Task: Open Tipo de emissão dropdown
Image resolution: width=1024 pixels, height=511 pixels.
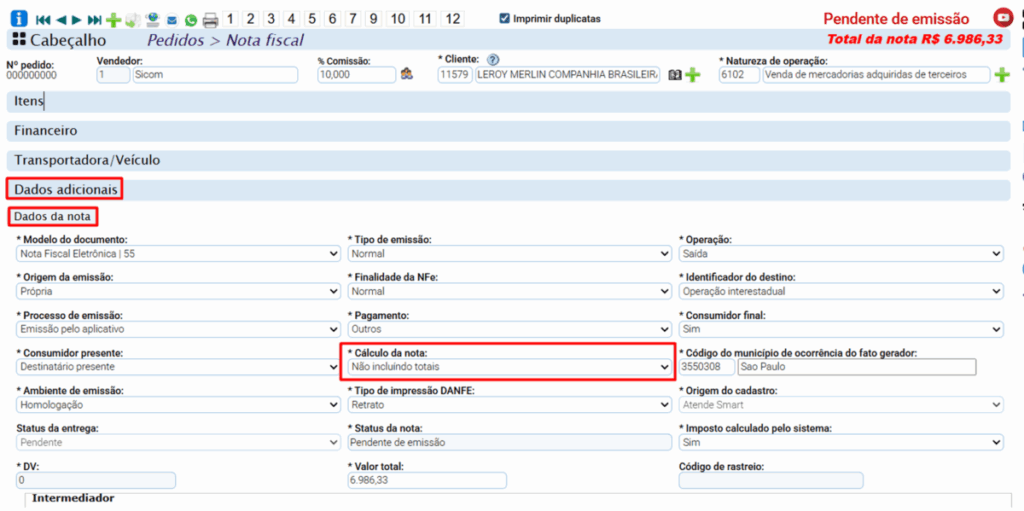Action: [509, 253]
